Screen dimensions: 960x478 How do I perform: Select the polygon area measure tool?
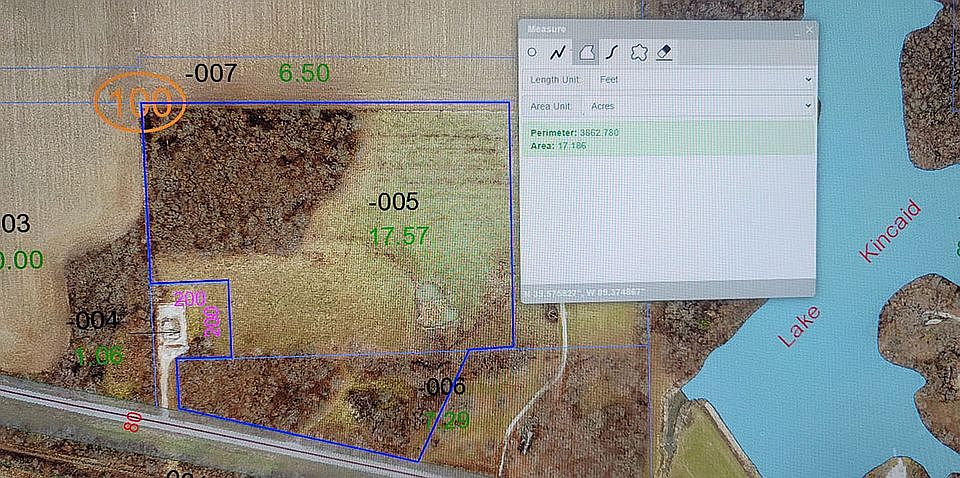(586, 53)
